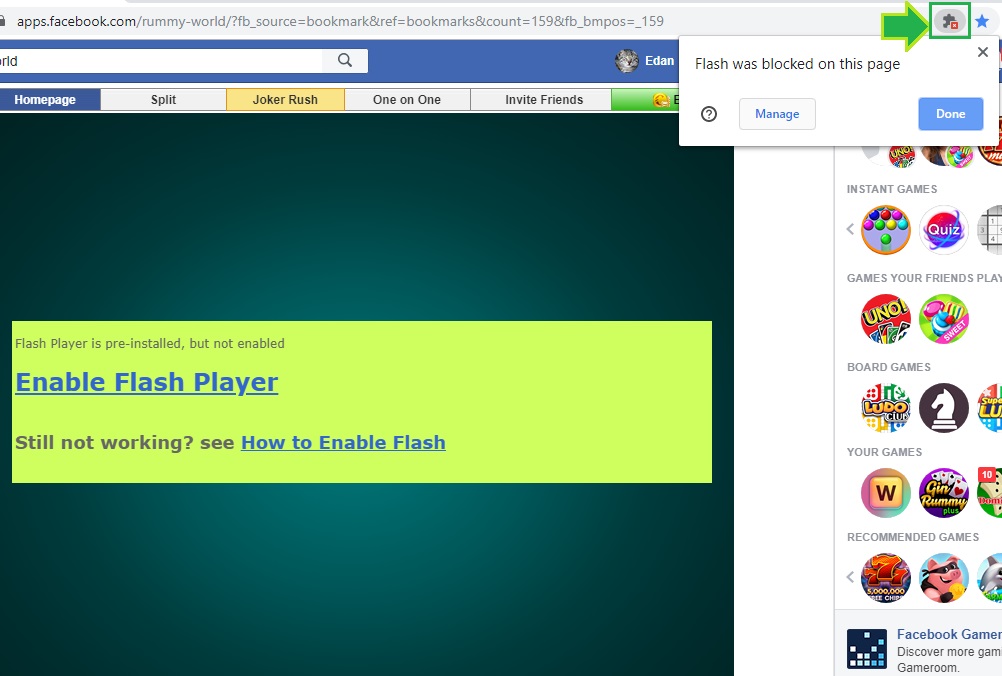The image size is (1002, 676).
Task: Click the blocked plugin icon in address bar
Action: coord(950,22)
